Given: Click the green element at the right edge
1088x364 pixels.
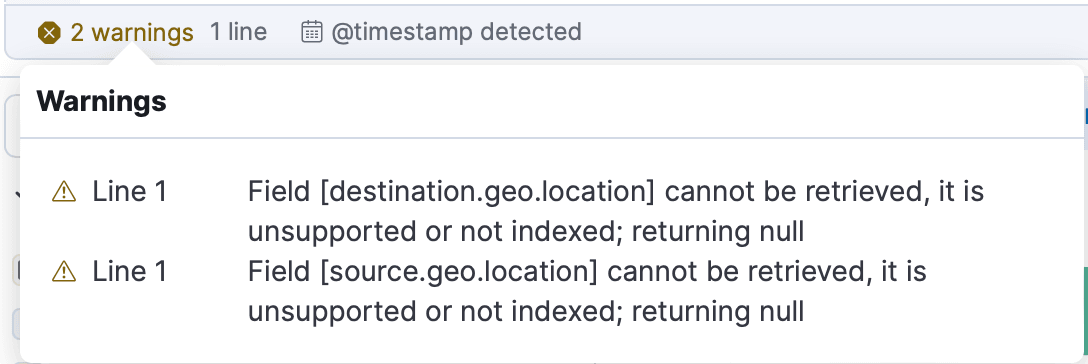Looking at the screenshot, I should pyautogui.click(x=1085, y=305).
